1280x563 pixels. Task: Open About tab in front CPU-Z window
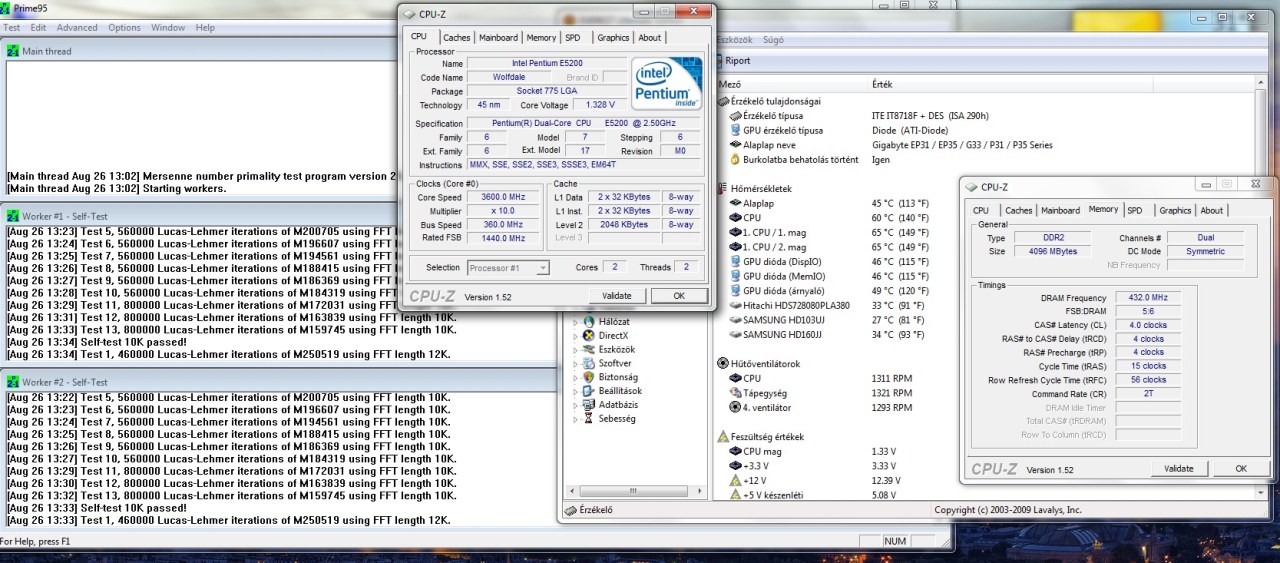(650, 37)
